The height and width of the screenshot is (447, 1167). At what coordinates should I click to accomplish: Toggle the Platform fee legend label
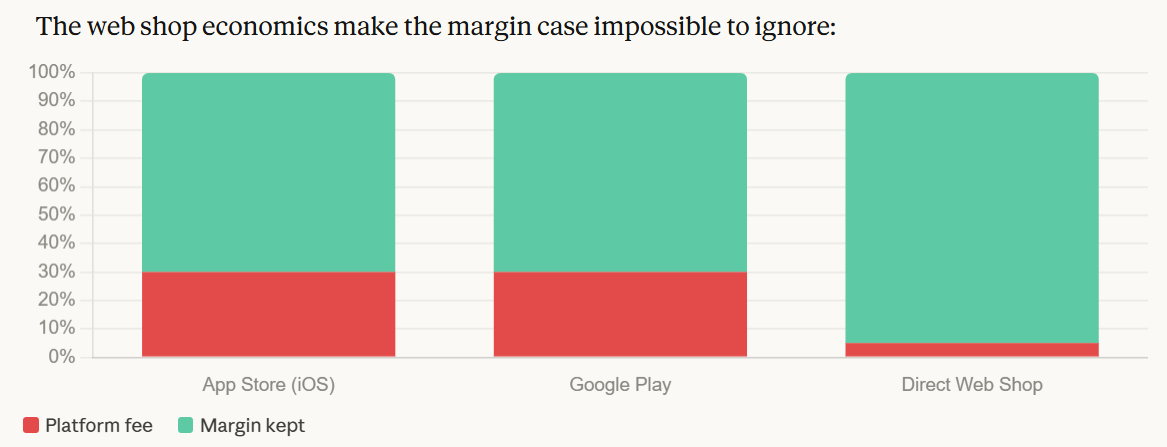[x=99, y=426]
